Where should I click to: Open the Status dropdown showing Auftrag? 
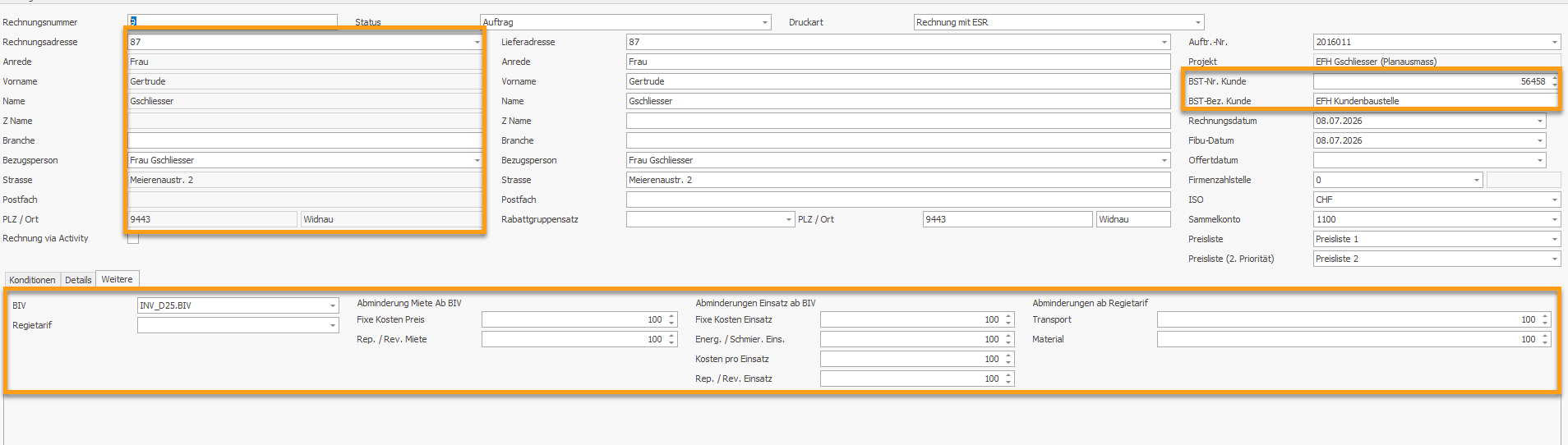765,22
